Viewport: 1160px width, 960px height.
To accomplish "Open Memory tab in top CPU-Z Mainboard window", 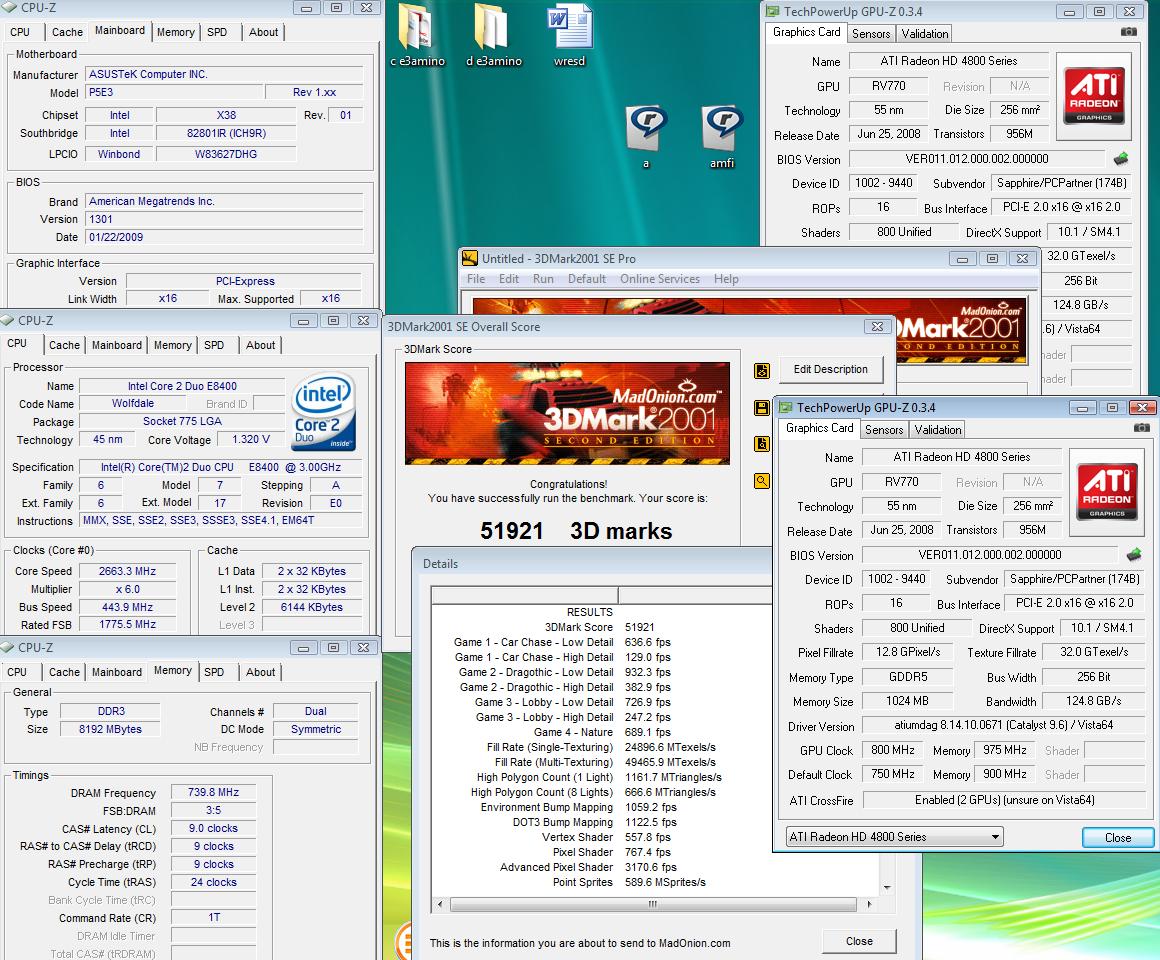I will [x=176, y=33].
